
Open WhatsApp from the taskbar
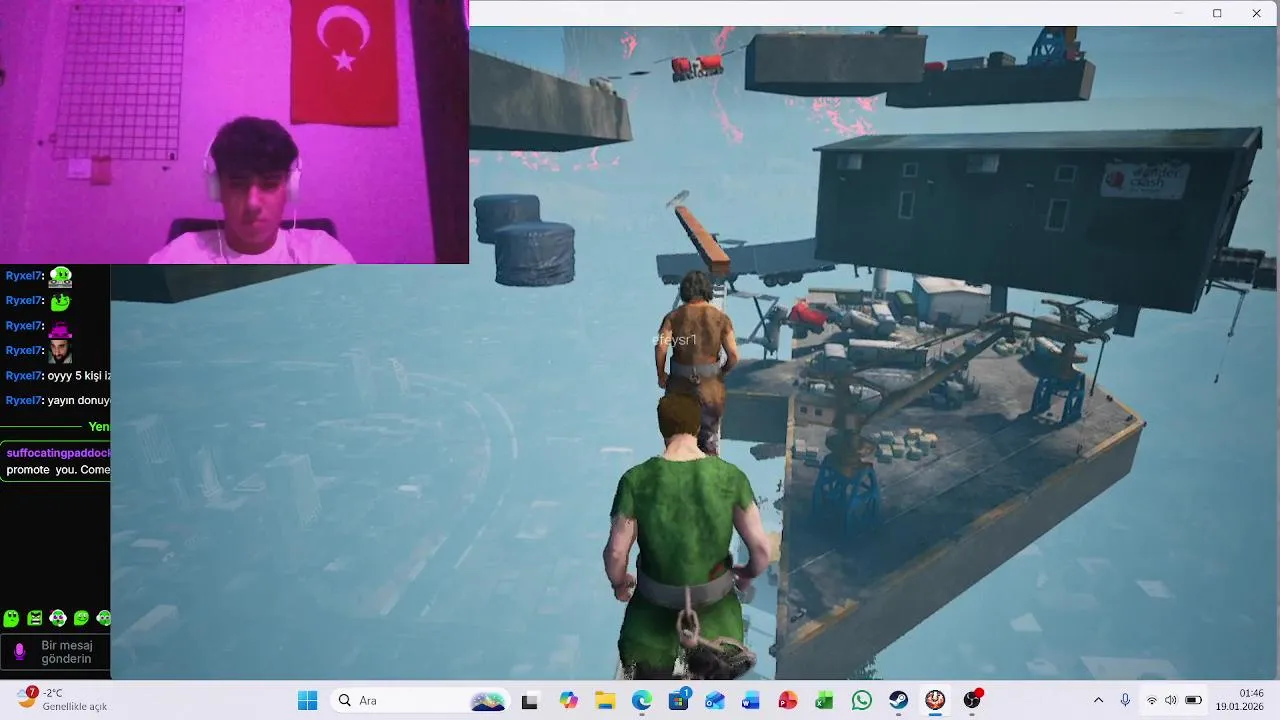[861, 700]
